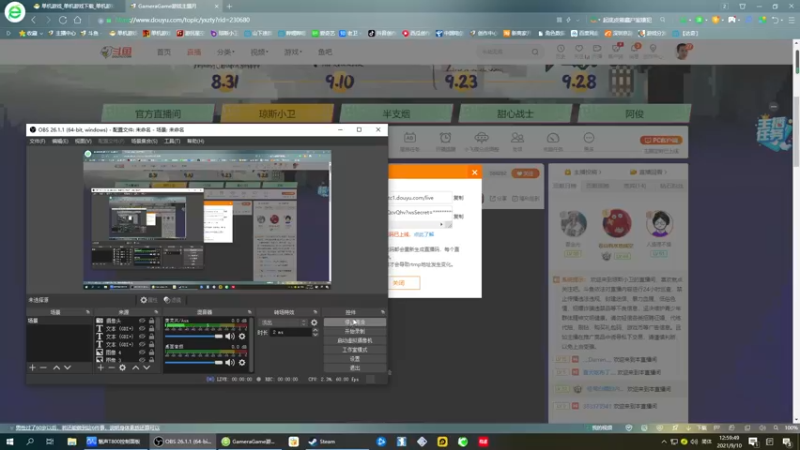Viewport: 800px width, 450px height.
Task: Open source properties gear in Sources panel
Action: [122, 367]
